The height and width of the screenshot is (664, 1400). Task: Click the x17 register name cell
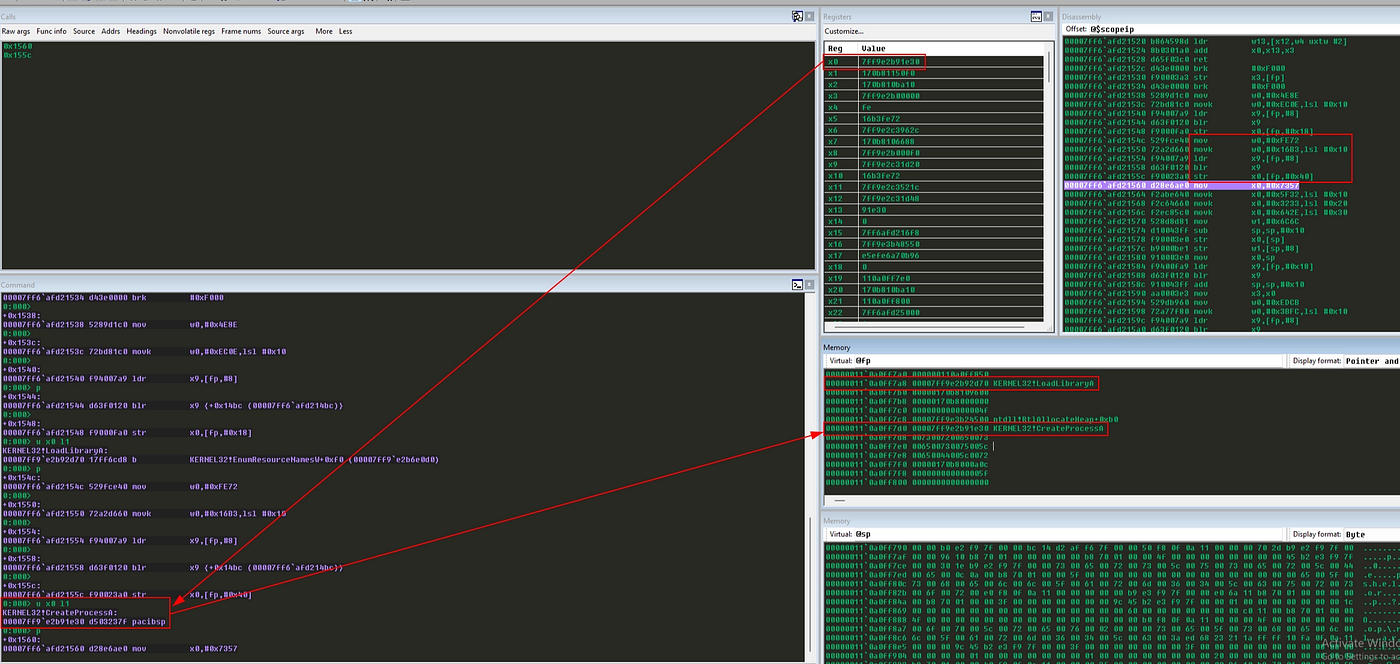pos(840,255)
